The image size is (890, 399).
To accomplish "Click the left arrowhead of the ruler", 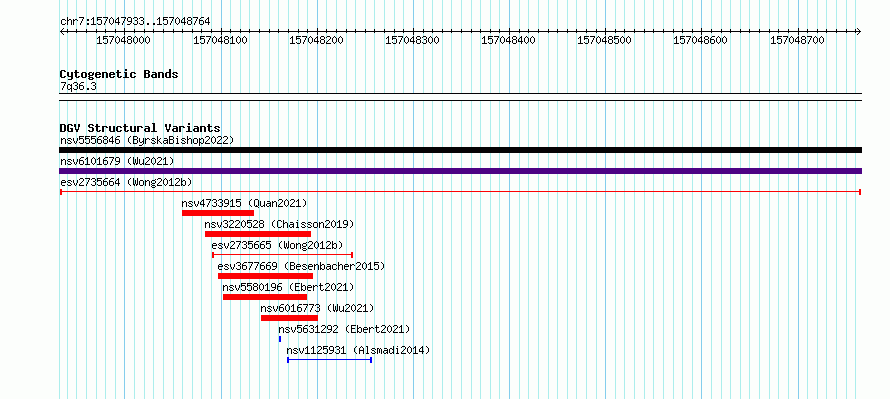I will (x=62, y=32).
